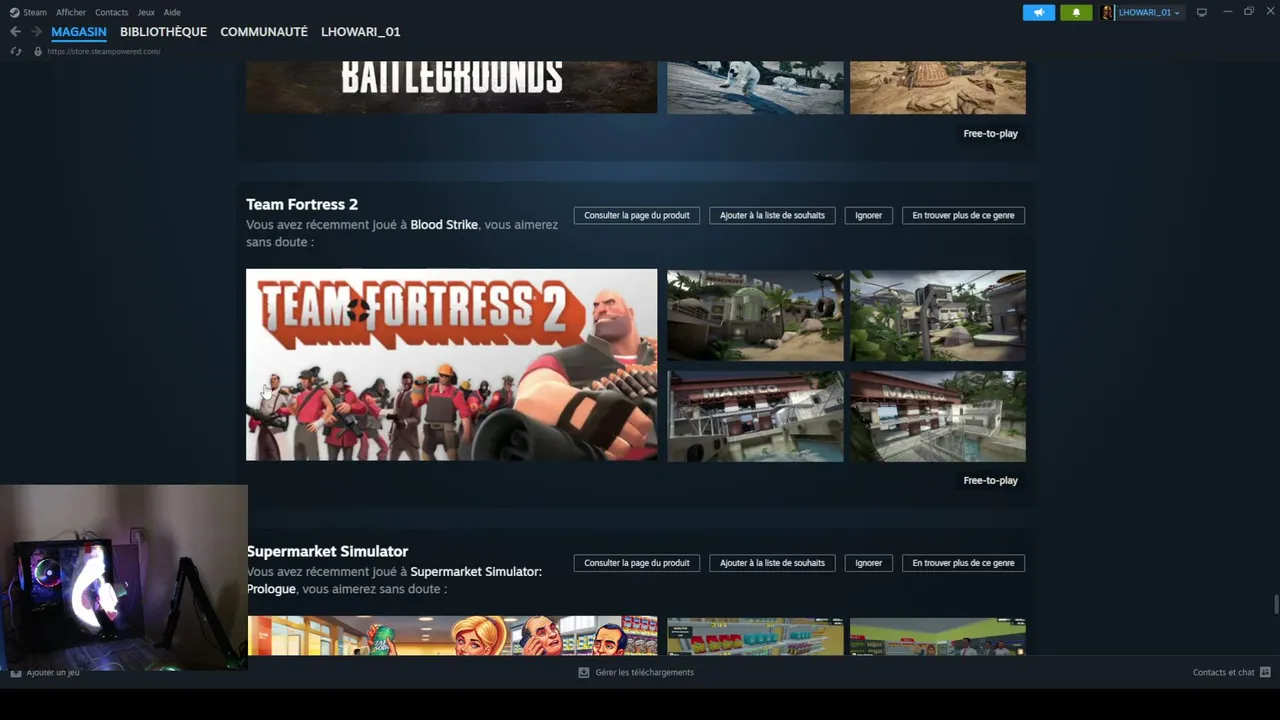Reload the store page
This screenshot has width=1280, height=720.
coord(15,51)
